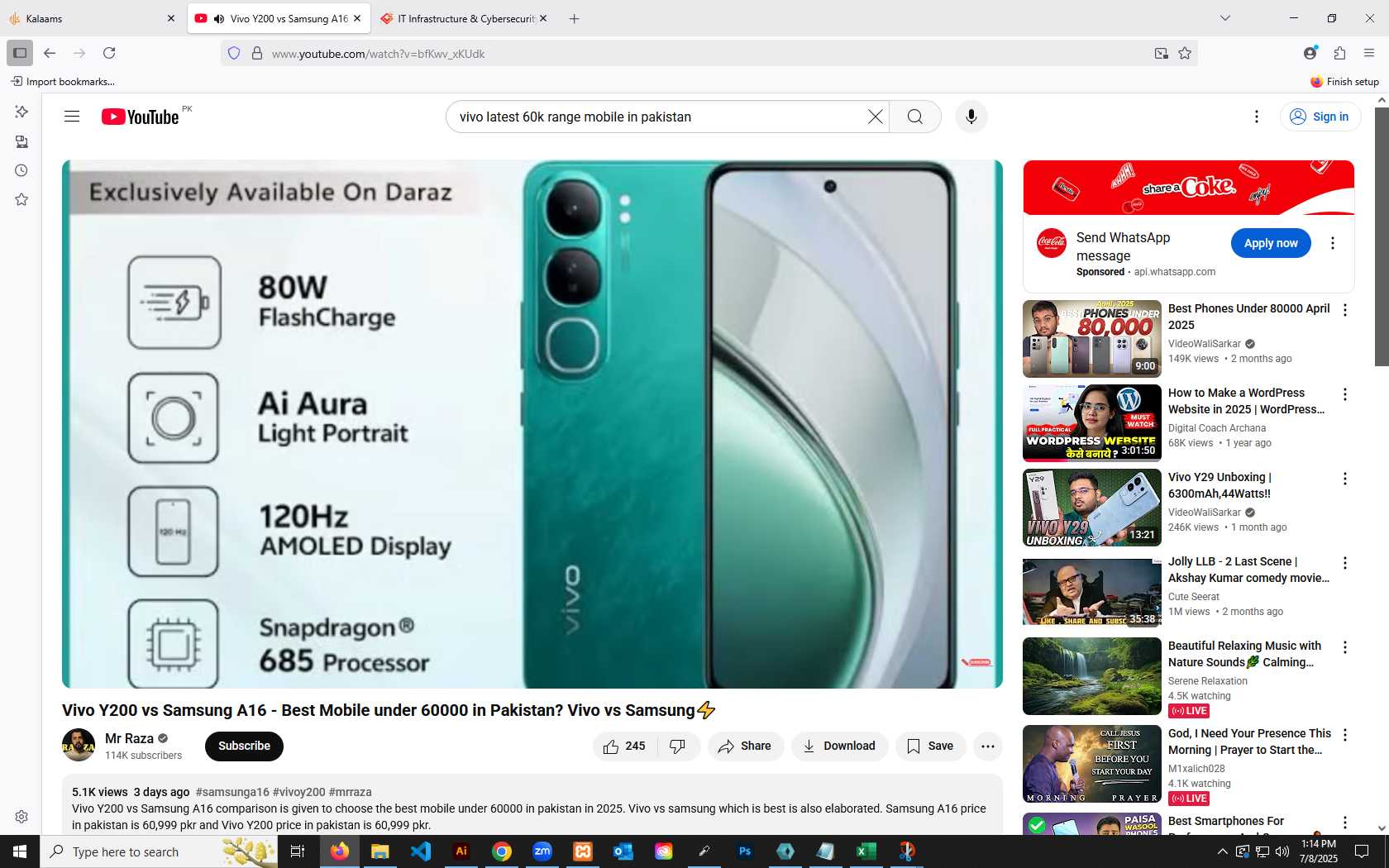The width and height of the screenshot is (1389, 868).
Task: Open Firefox extensions puzzle icon
Action: (x=1339, y=53)
